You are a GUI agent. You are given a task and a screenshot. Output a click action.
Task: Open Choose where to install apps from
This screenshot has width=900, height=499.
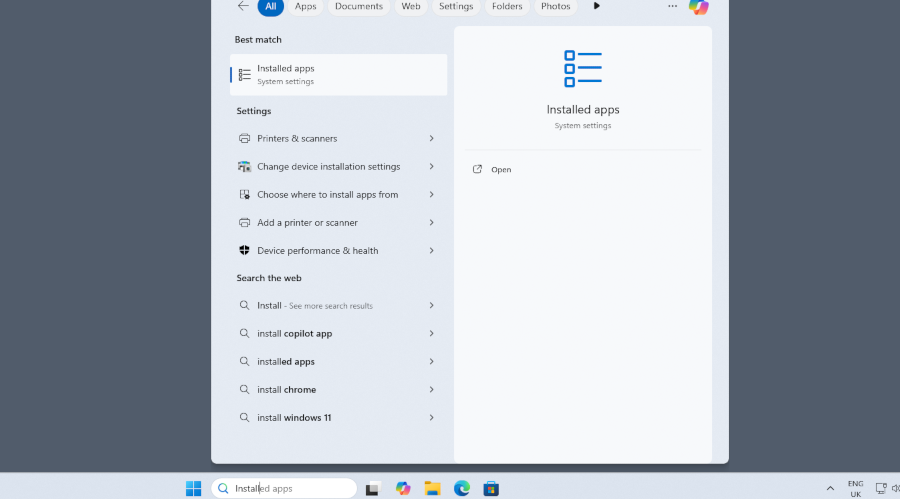coord(339,195)
